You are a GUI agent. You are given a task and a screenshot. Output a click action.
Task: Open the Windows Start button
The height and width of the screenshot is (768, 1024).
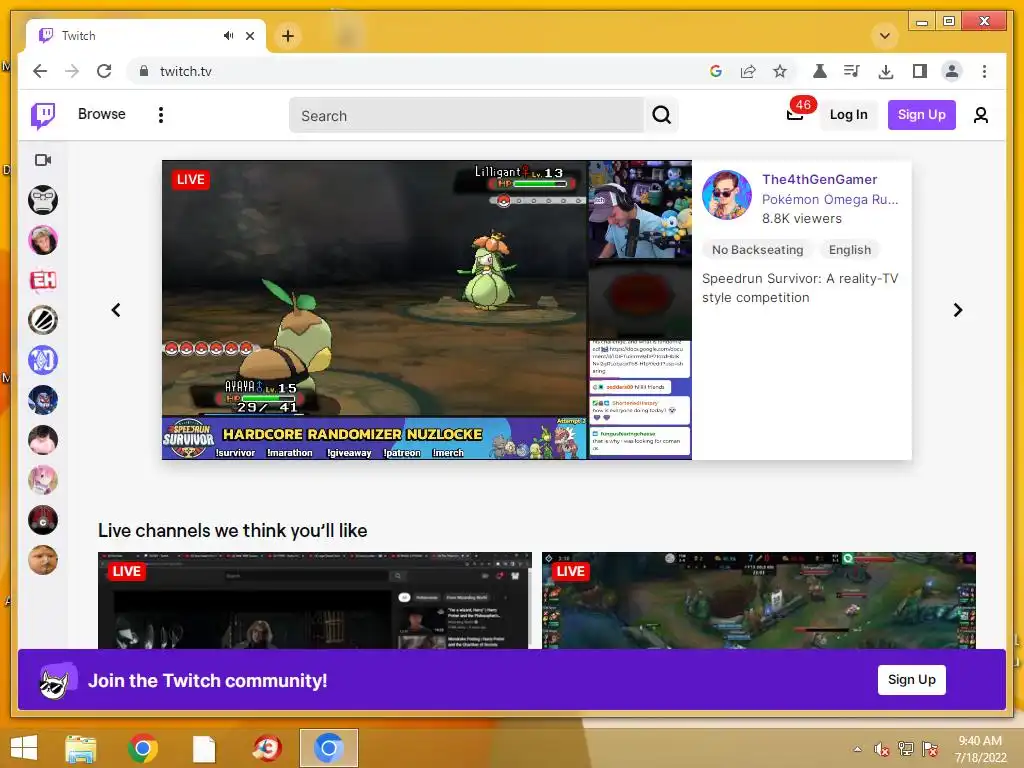(24, 748)
